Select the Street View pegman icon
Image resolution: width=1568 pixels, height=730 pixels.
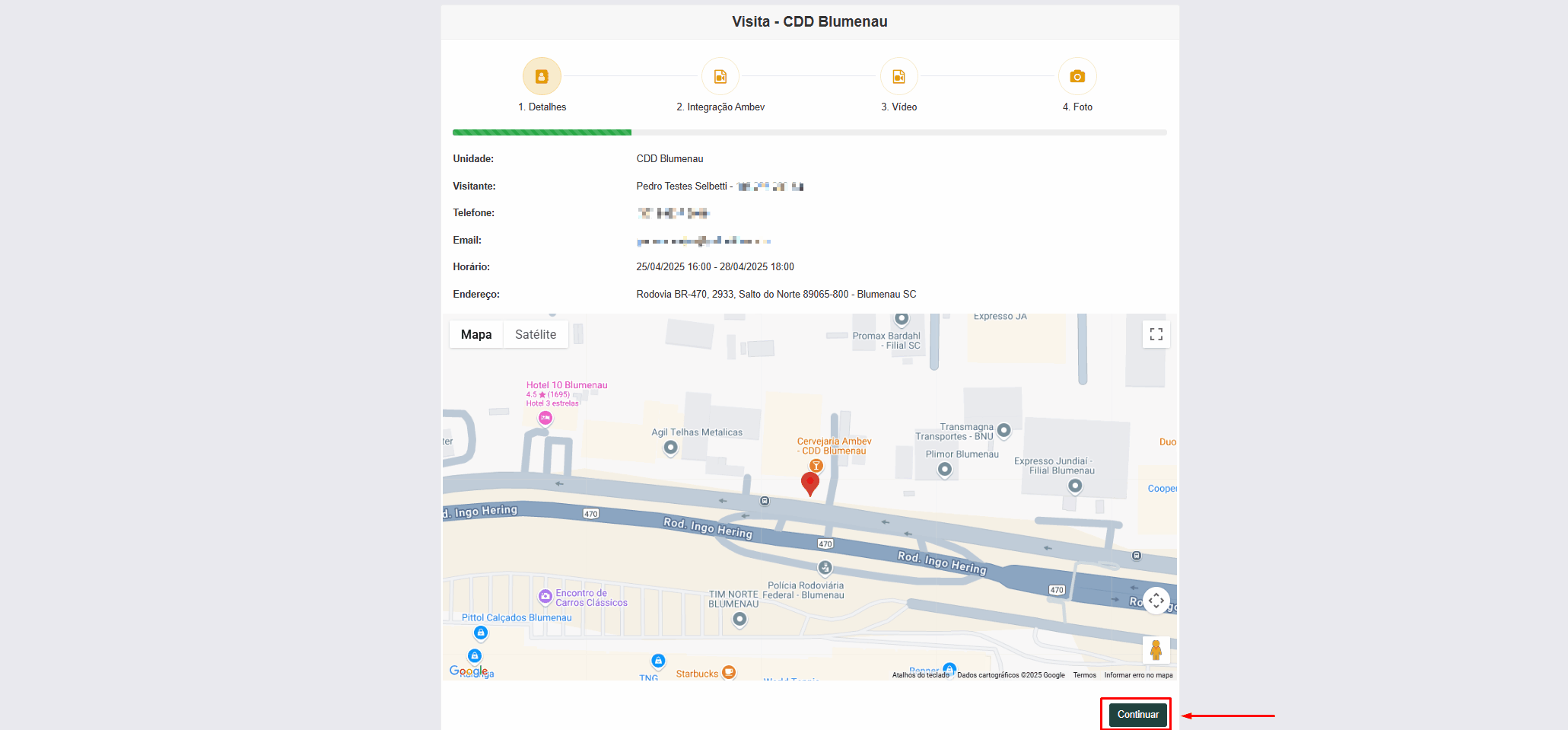point(1156,650)
